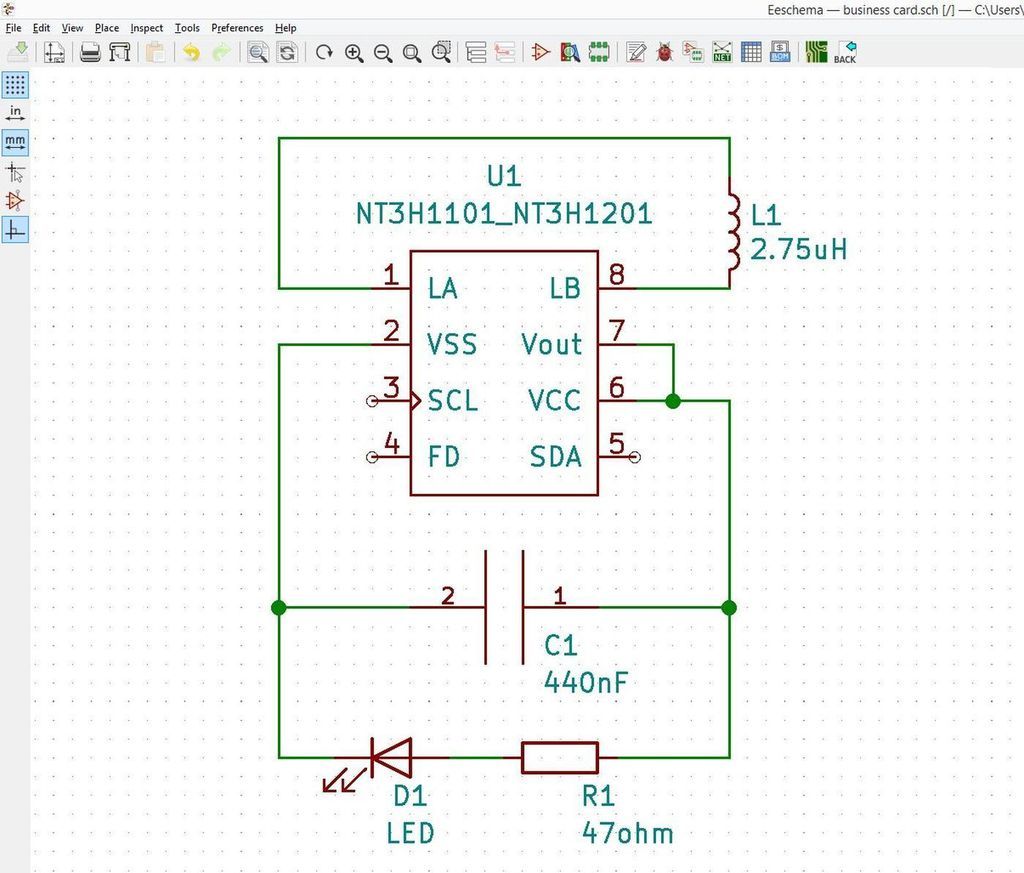1024x873 pixels.
Task: Generate the netlist
Action: [722, 52]
